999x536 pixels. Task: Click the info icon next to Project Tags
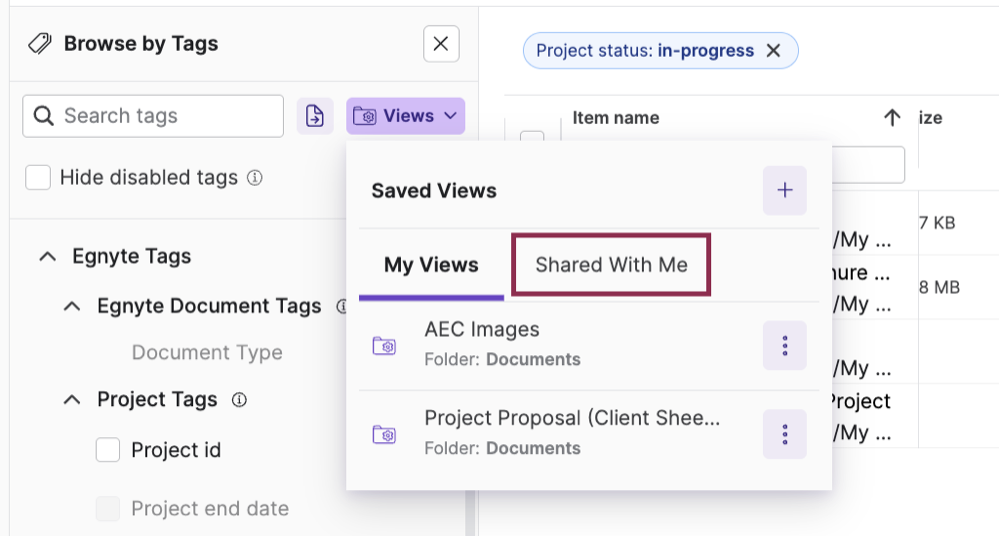pos(239,400)
